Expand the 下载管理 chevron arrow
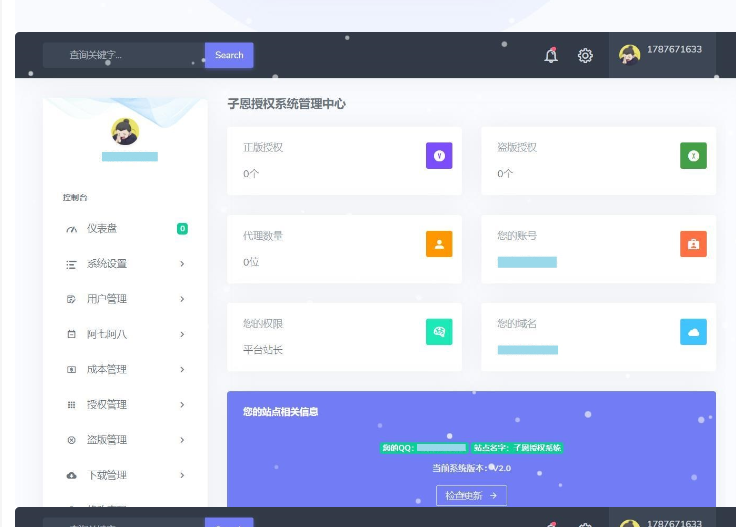The height and width of the screenshot is (527, 736). coord(182,475)
